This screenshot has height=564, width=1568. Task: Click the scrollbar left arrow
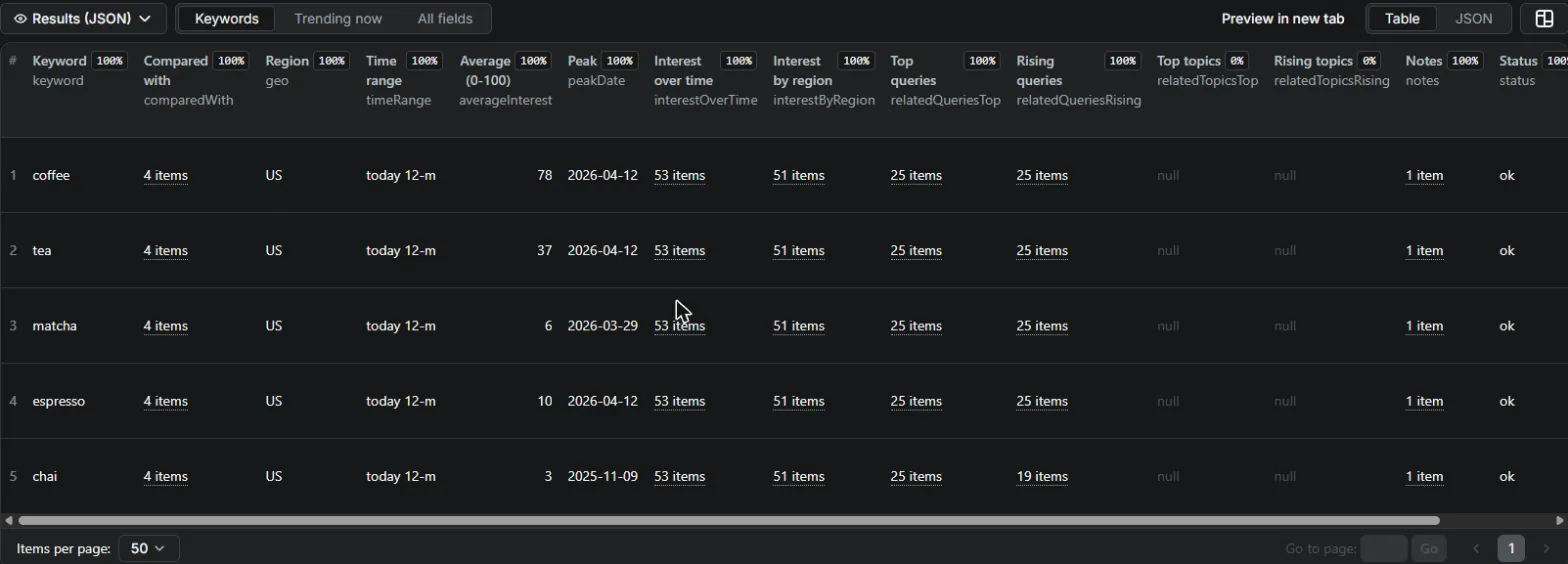9,520
